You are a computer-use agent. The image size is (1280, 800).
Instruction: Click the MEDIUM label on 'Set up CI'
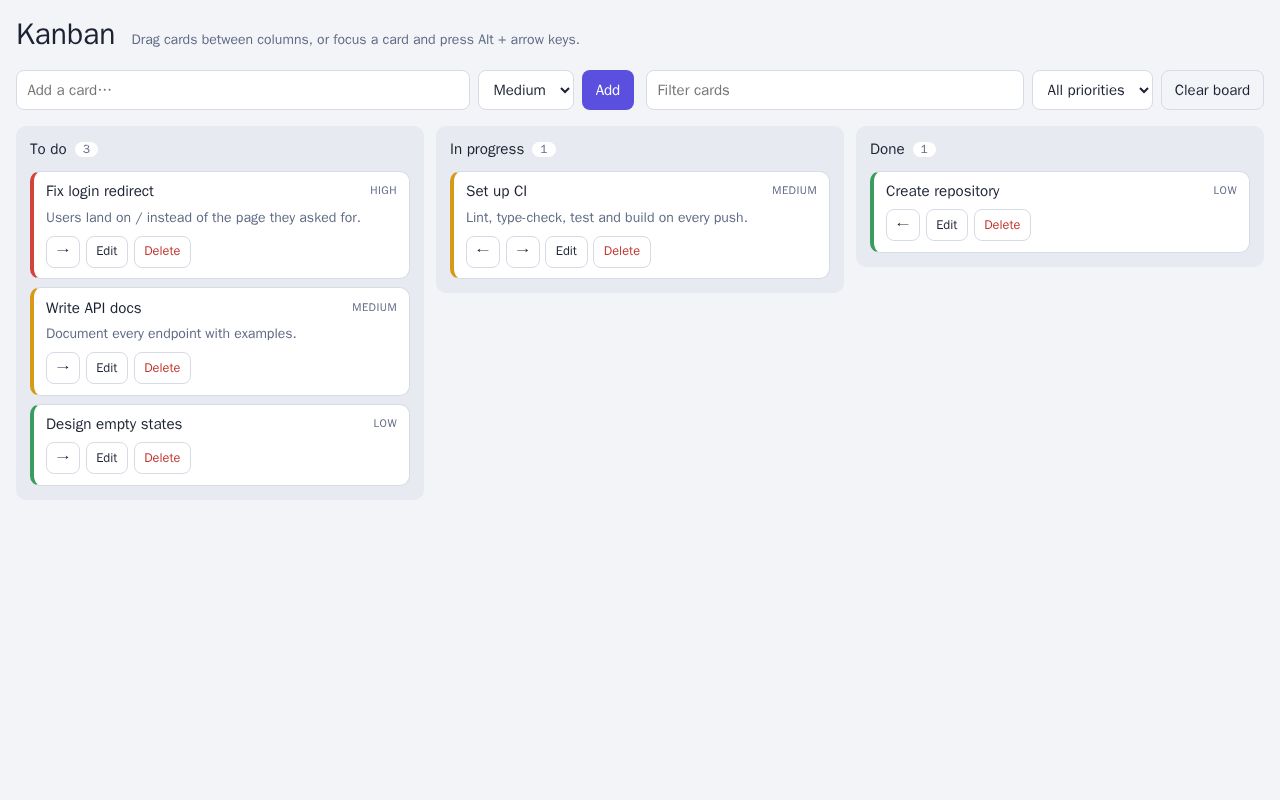click(794, 190)
